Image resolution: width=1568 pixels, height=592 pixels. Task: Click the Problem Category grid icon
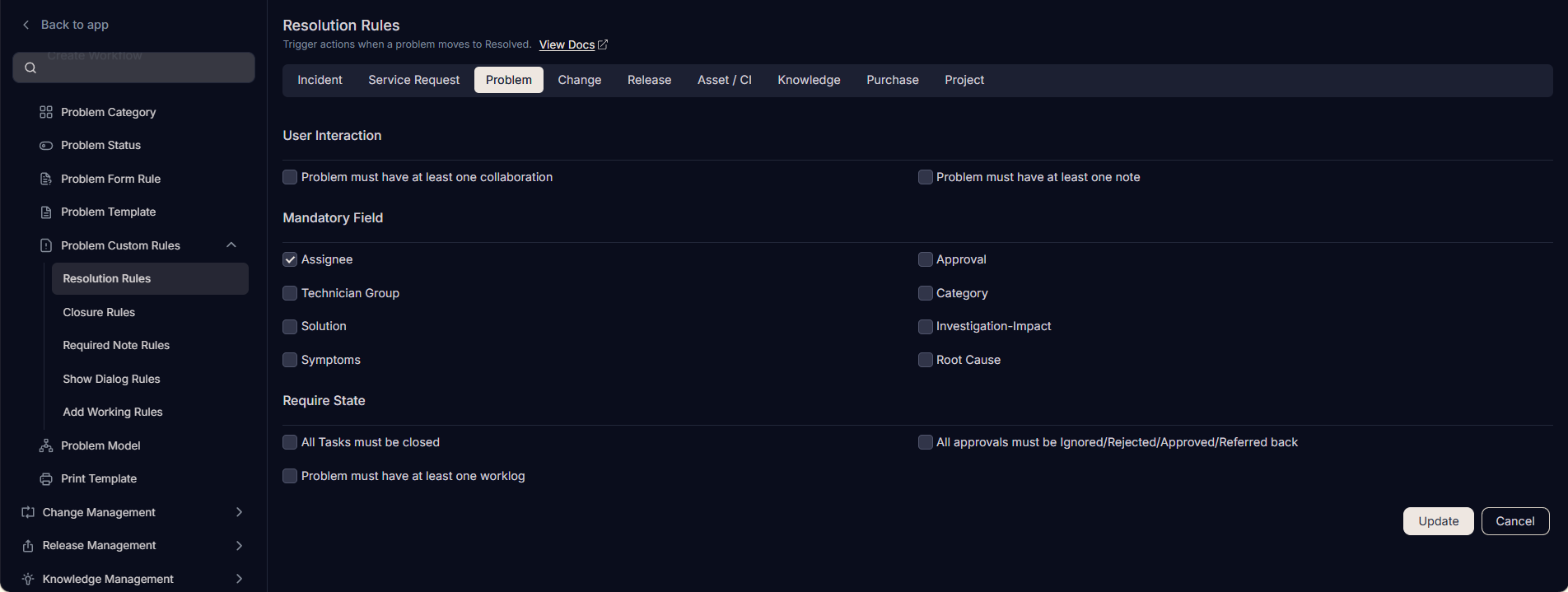[x=46, y=112]
